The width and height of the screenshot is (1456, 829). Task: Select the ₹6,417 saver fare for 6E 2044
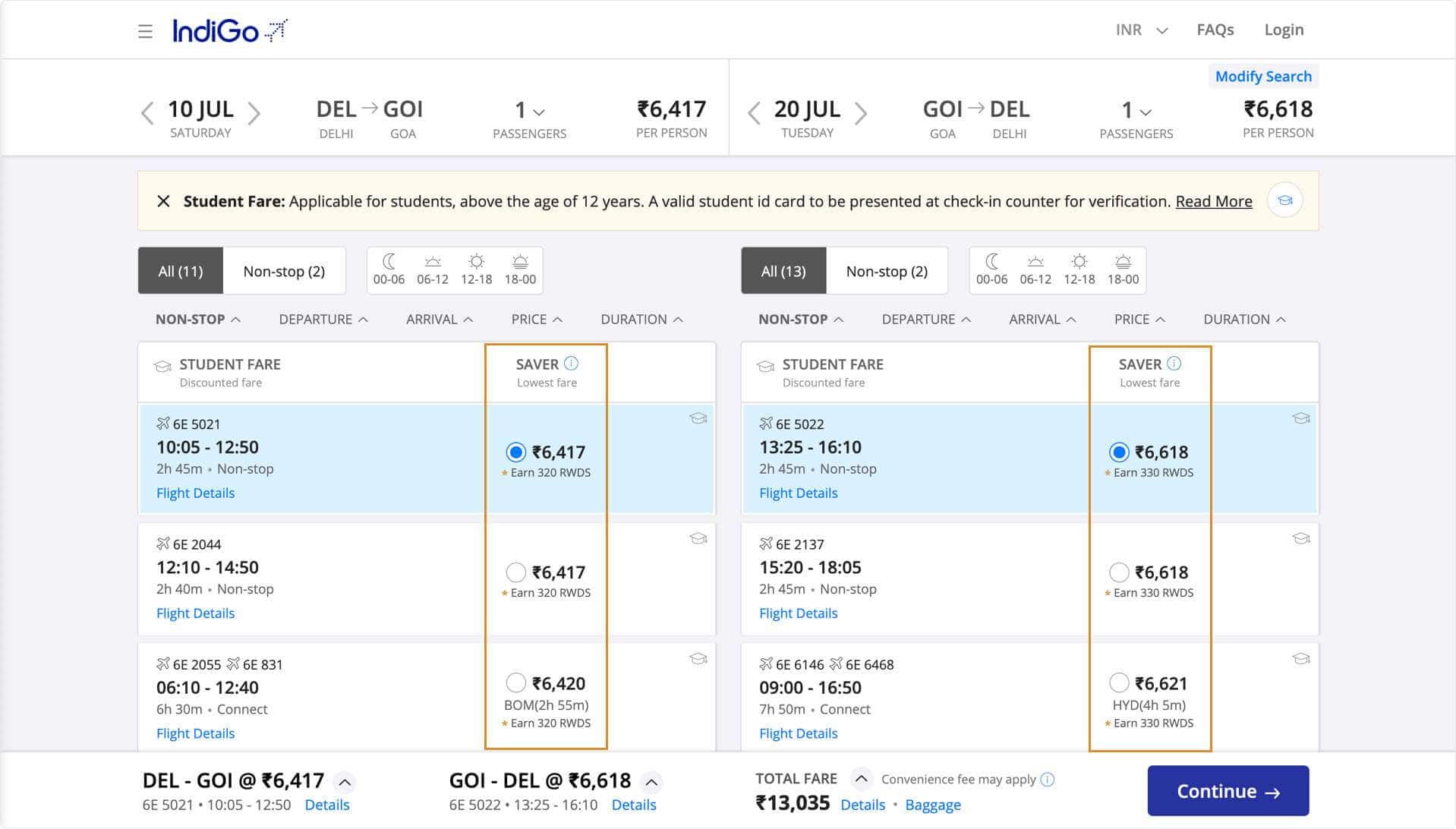(x=517, y=572)
